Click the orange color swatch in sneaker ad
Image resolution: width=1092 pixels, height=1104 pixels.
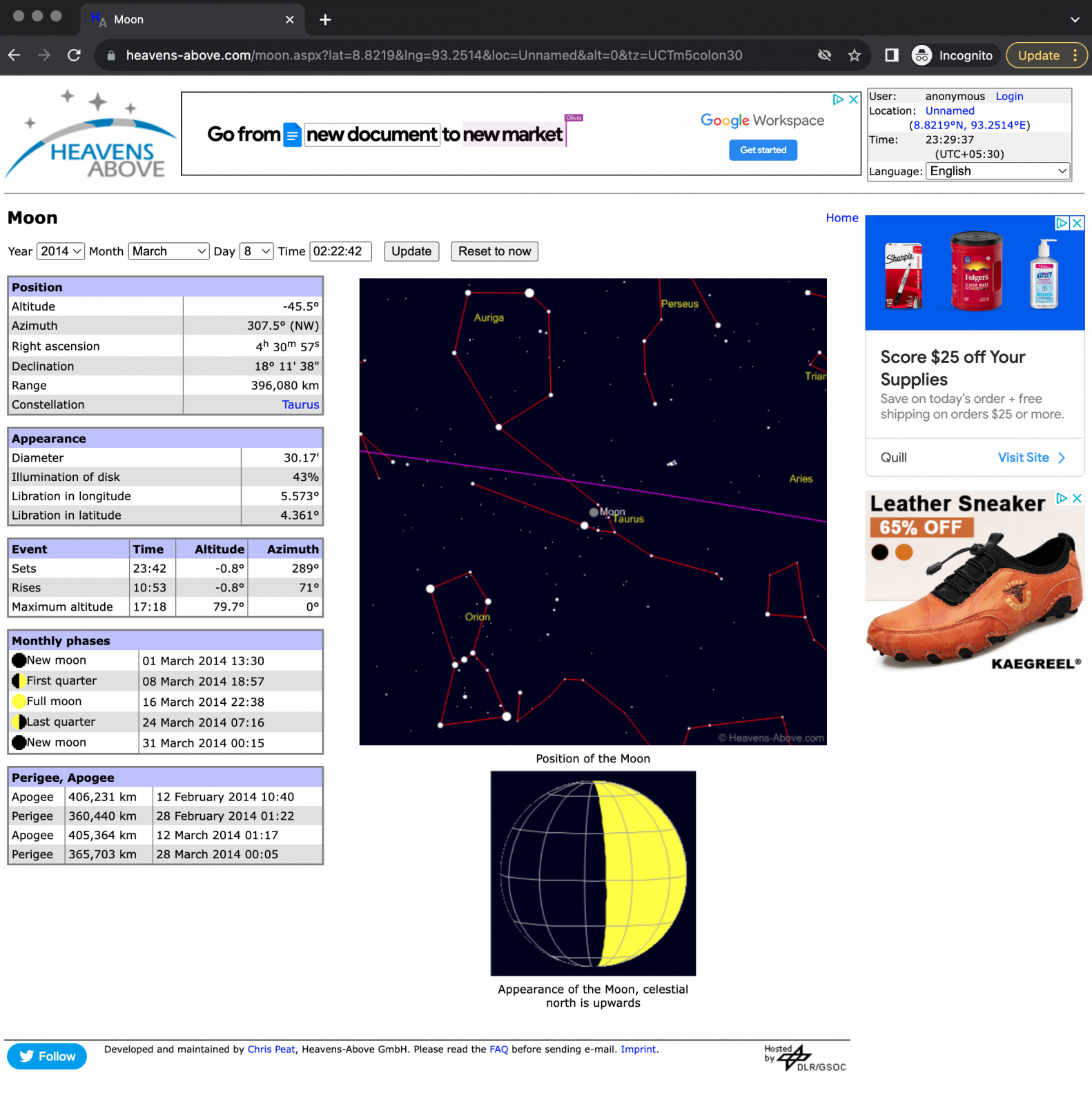(x=904, y=552)
